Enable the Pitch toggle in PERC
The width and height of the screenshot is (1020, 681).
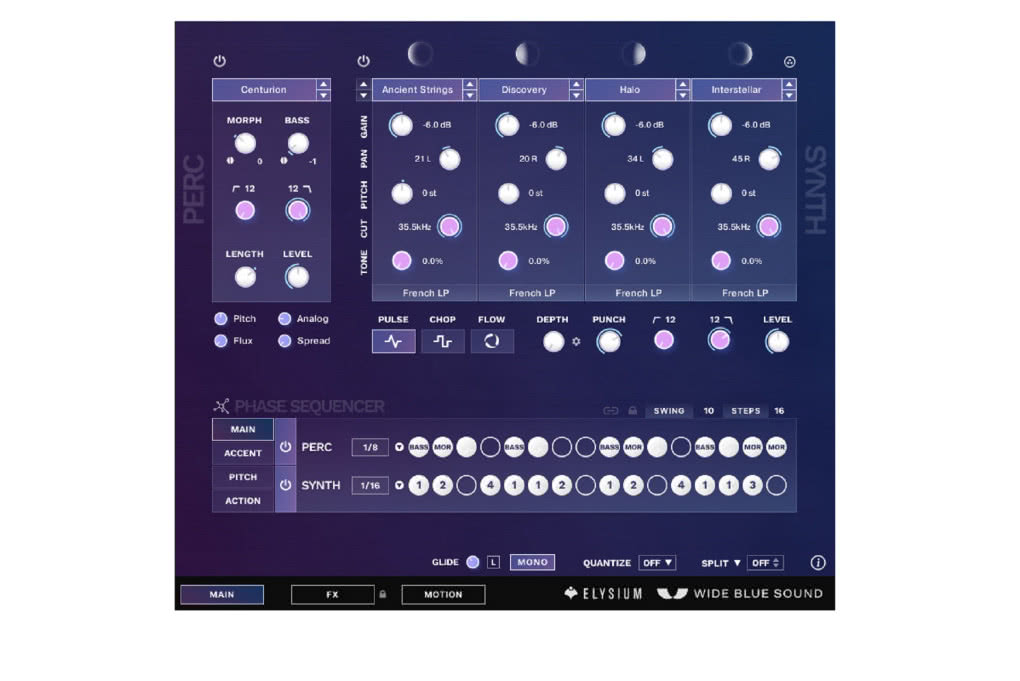pos(221,319)
